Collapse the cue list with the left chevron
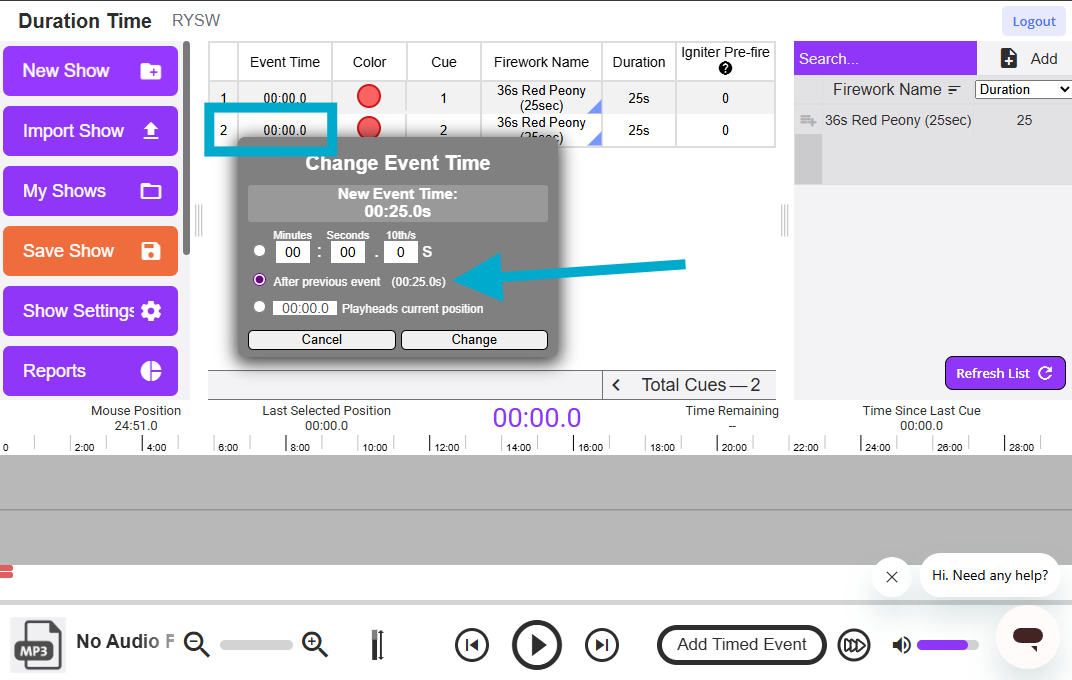The image size is (1072, 680). pyautogui.click(x=615, y=384)
